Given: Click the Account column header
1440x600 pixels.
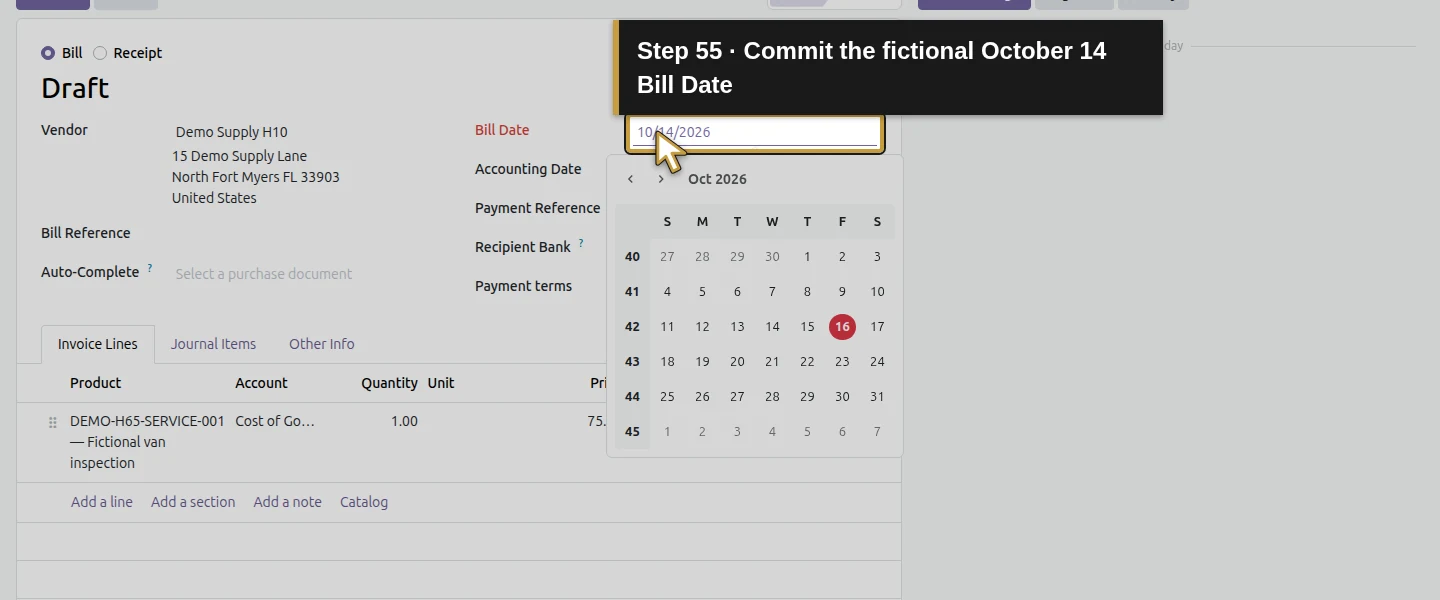Looking at the screenshot, I should (261, 383).
